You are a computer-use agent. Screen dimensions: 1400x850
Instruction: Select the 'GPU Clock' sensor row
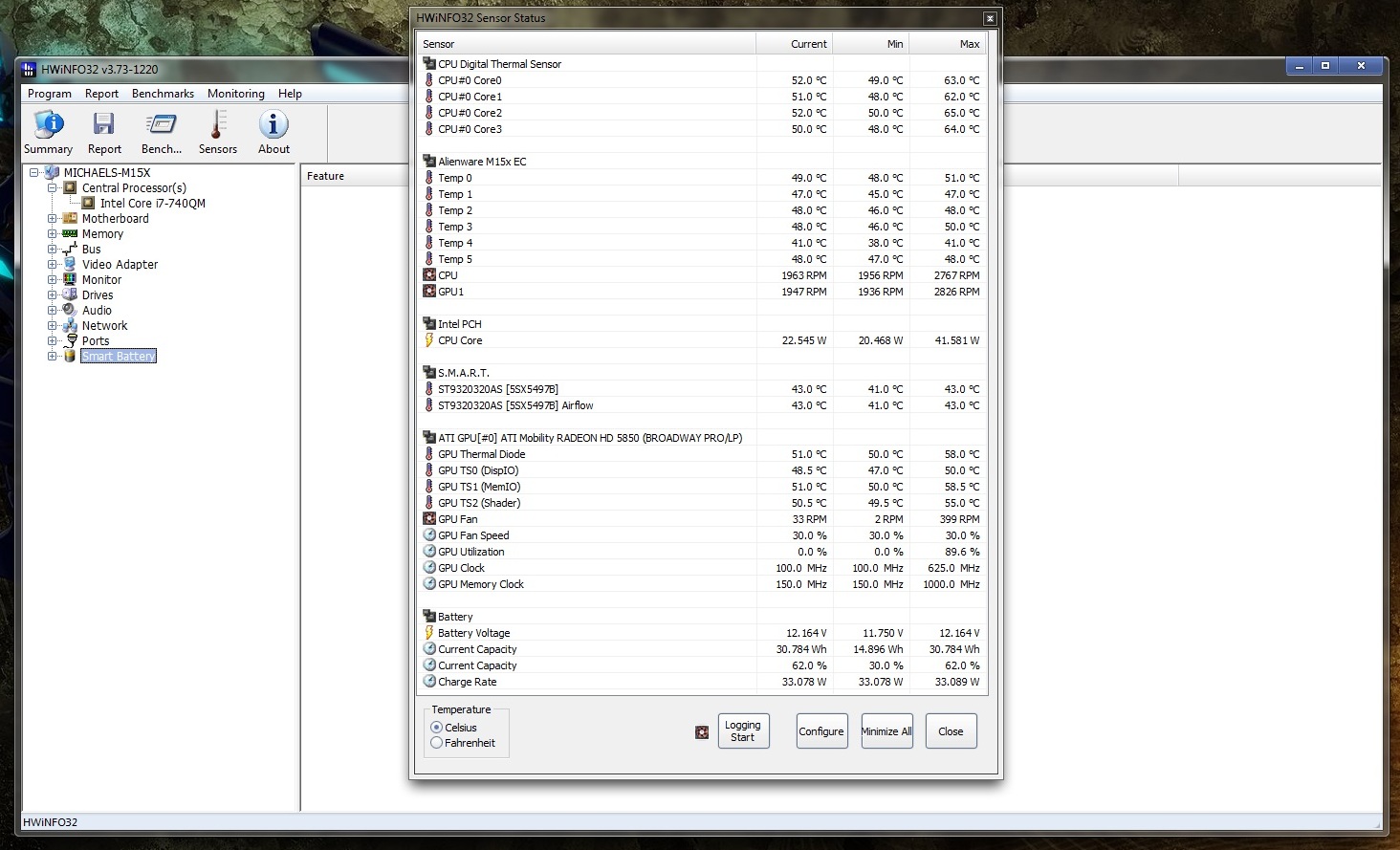(x=703, y=568)
